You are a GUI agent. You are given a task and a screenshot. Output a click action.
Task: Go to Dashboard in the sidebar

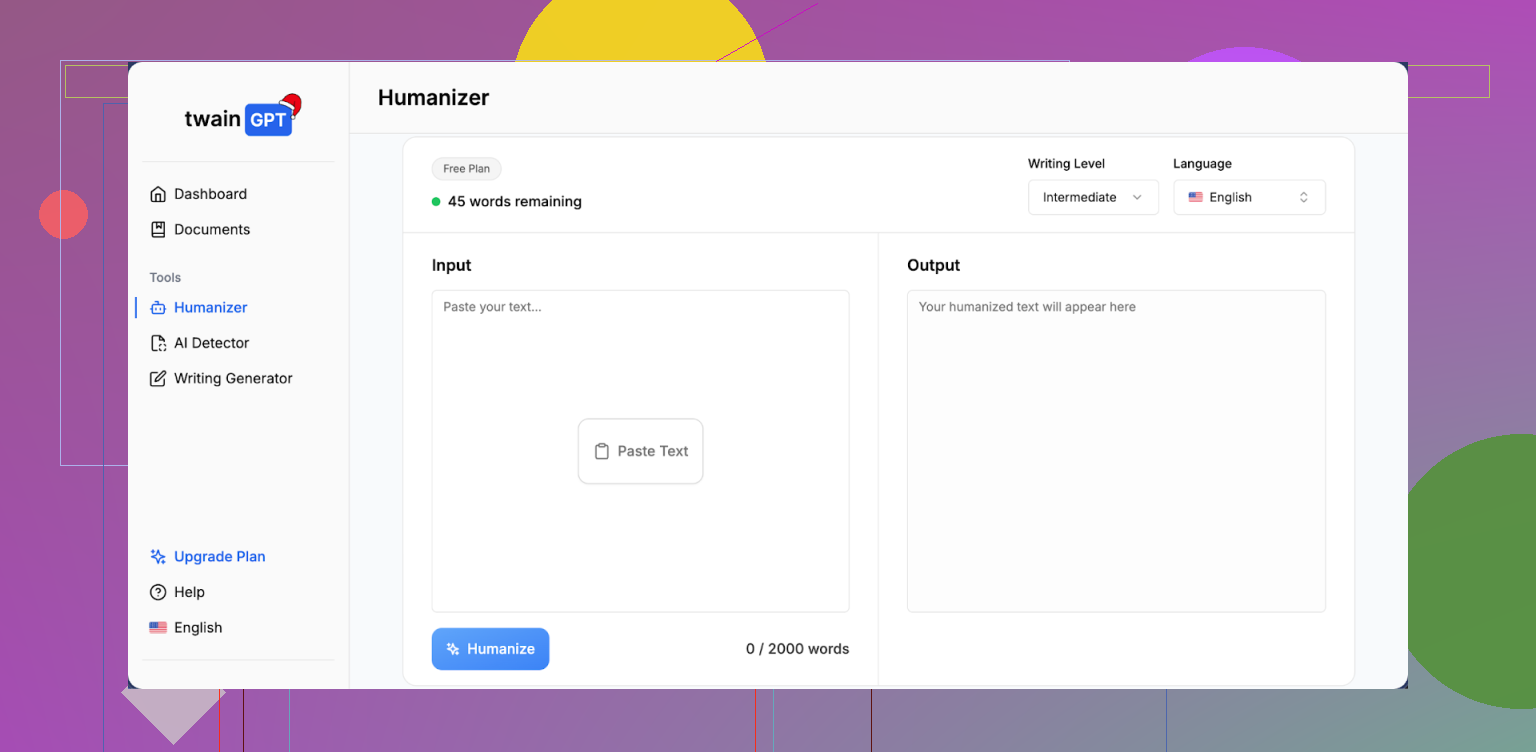210,194
